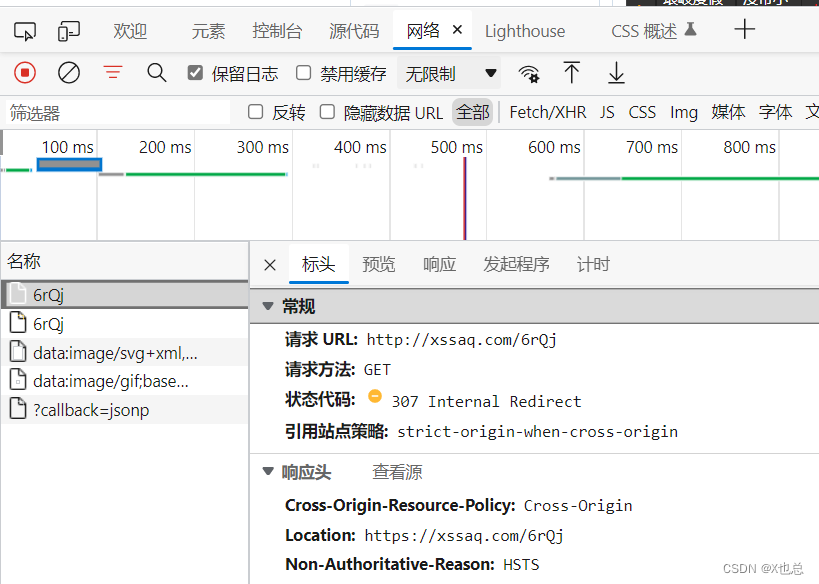The width and height of the screenshot is (819, 584).
Task: Export HAR file down-arrow icon
Action: coord(616,73)
